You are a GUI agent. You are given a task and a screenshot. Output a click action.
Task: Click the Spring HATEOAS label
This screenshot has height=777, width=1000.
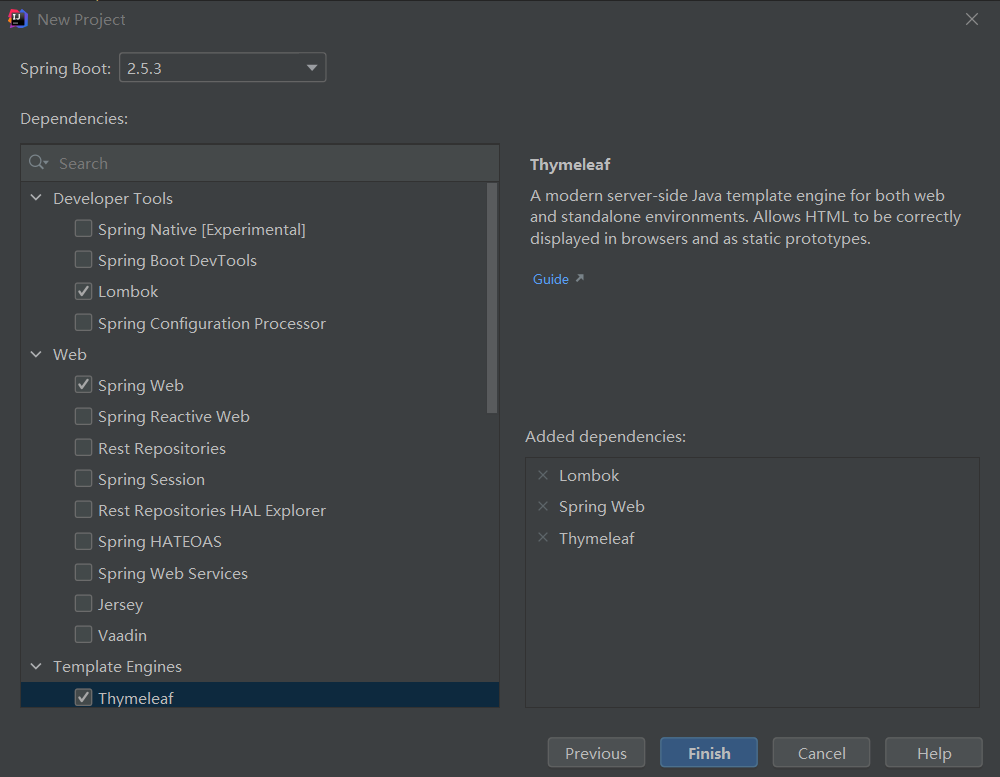click(159, 542)
